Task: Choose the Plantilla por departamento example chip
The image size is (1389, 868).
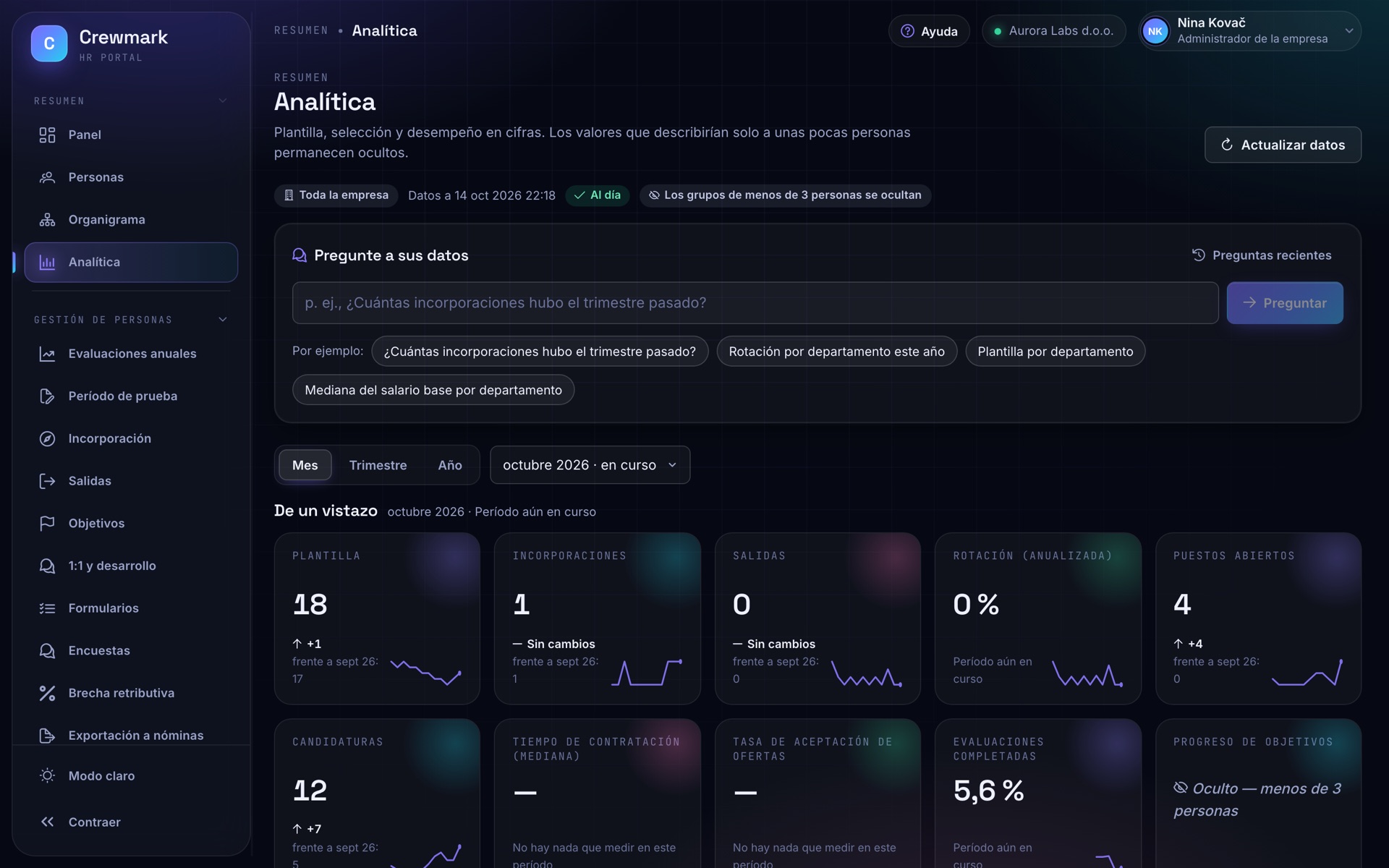Action: (x=1055, y=352)
